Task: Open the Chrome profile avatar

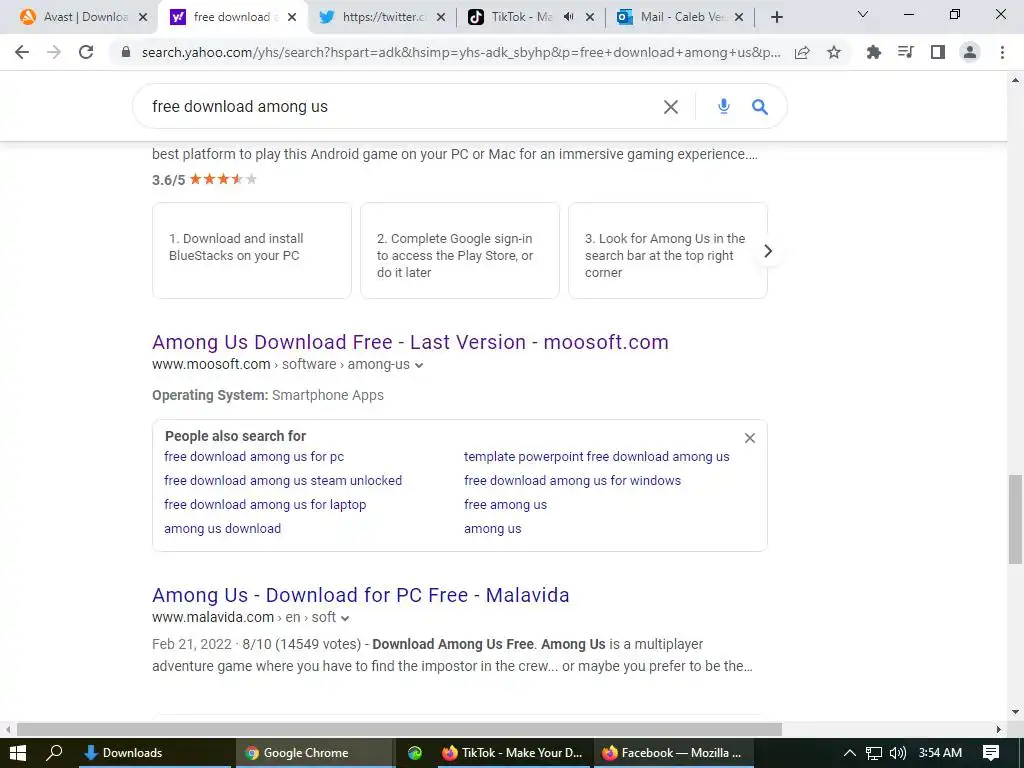Action: [970, 52]
